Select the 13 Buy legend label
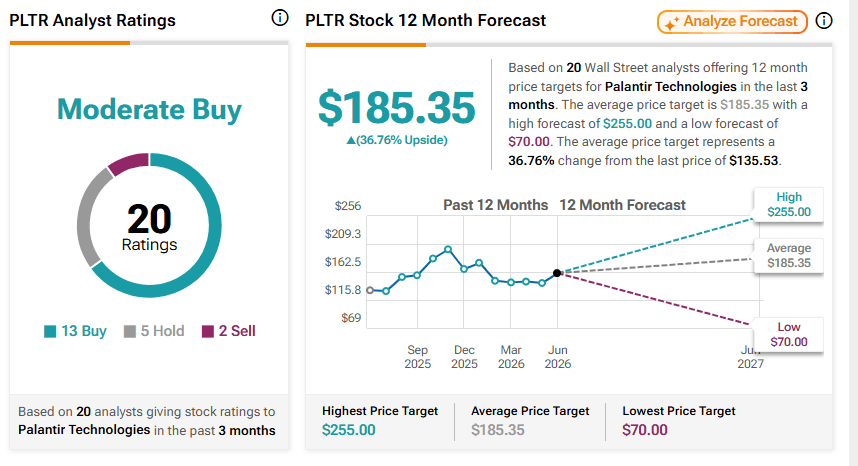The width and height of the screenshot is (858, 466). tap(84, 331)
